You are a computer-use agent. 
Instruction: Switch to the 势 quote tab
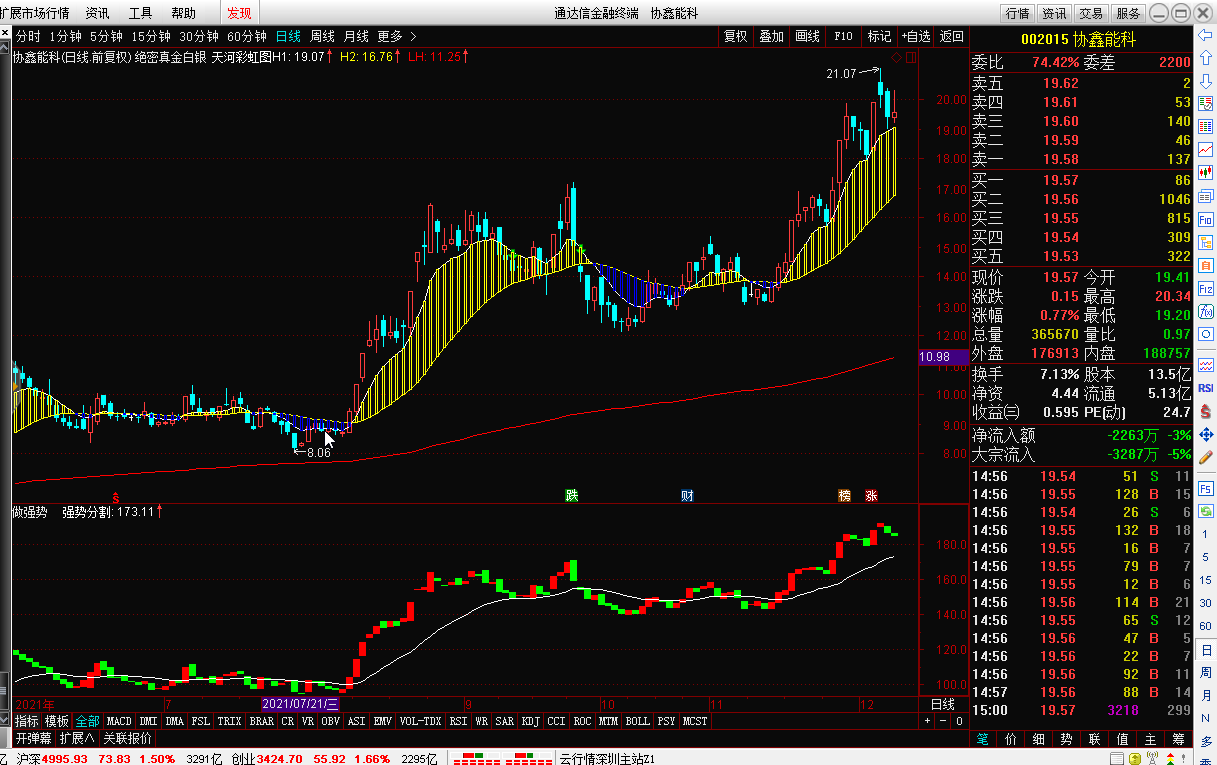[x=1067, y=739]
